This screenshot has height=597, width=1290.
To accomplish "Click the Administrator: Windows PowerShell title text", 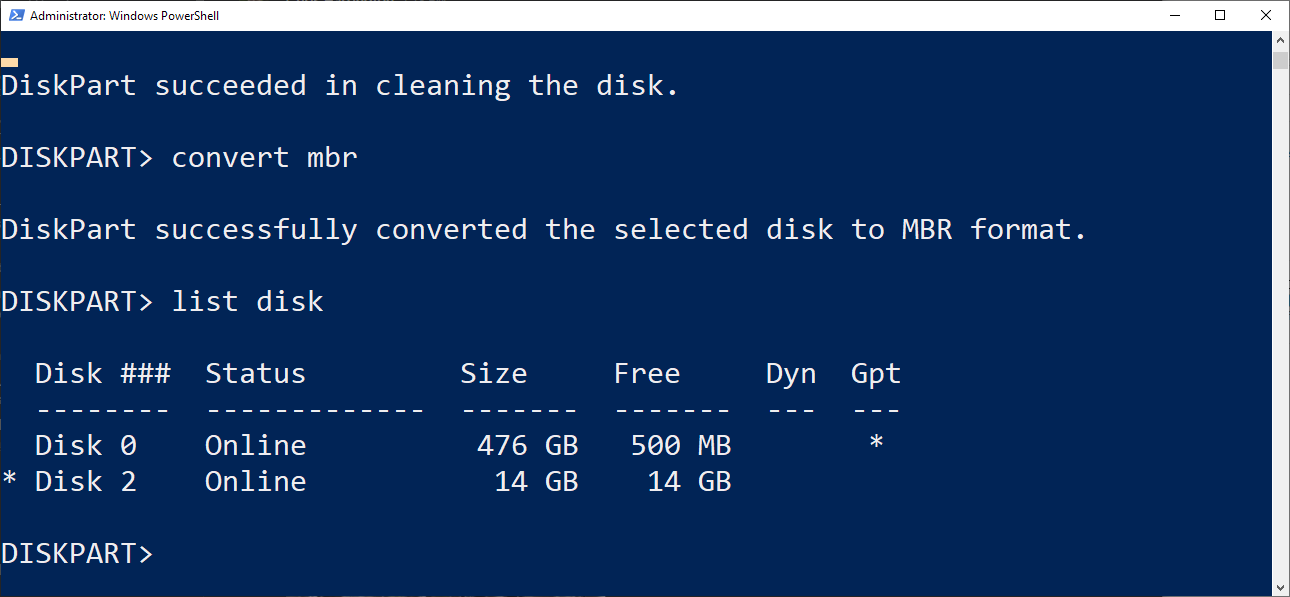I will point(125,16).
